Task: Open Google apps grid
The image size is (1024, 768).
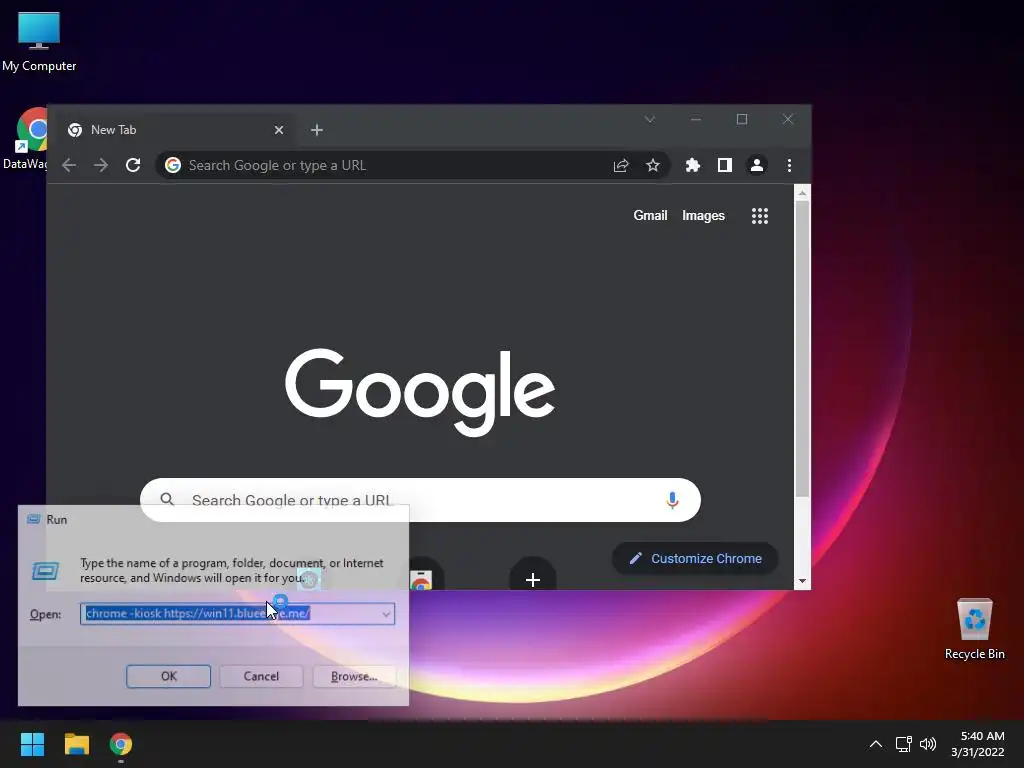Action: pyautogui.click(x=760, y=216)
